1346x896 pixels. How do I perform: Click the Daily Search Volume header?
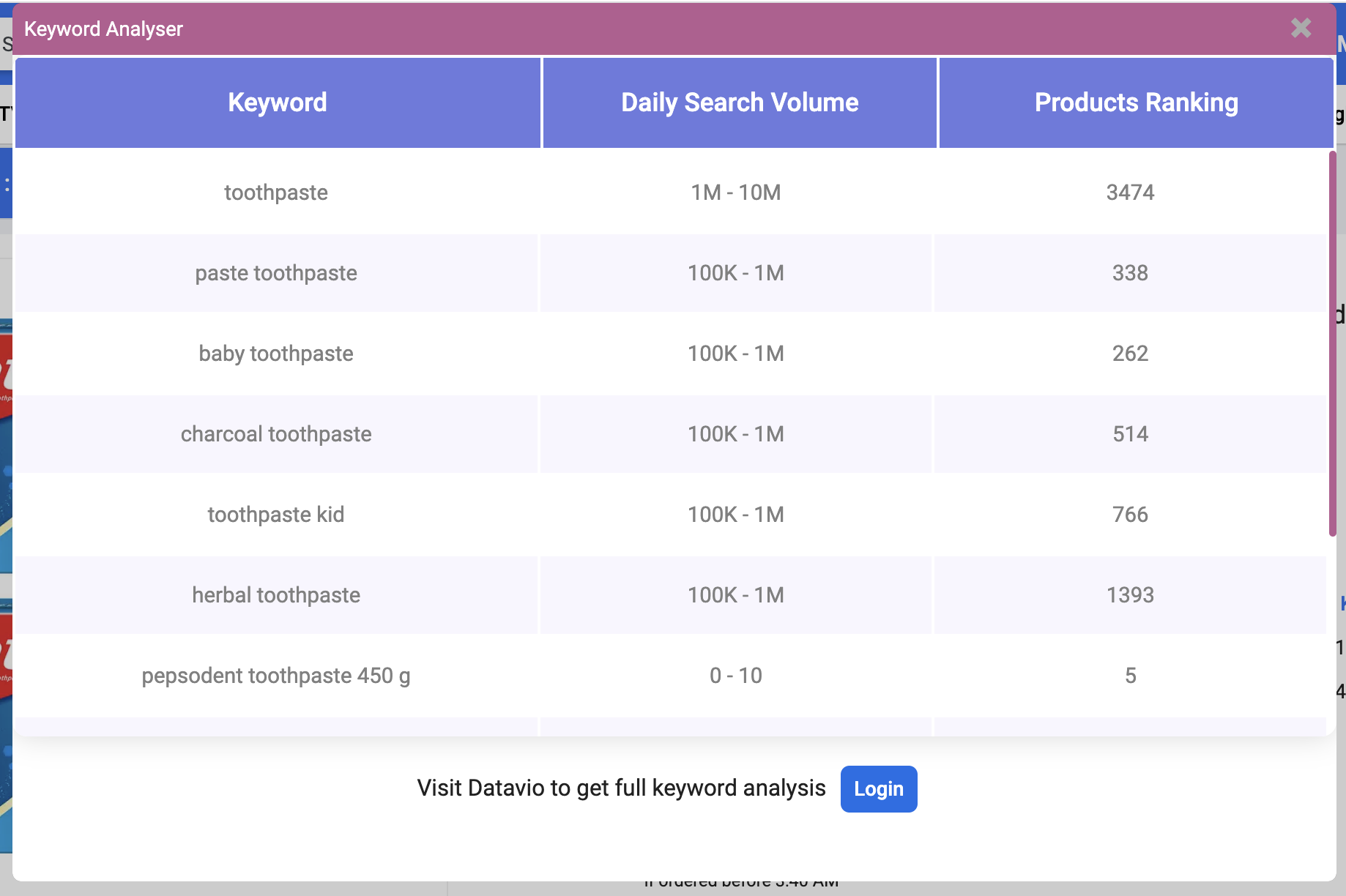pyautogui.click(x=740, y=102)
